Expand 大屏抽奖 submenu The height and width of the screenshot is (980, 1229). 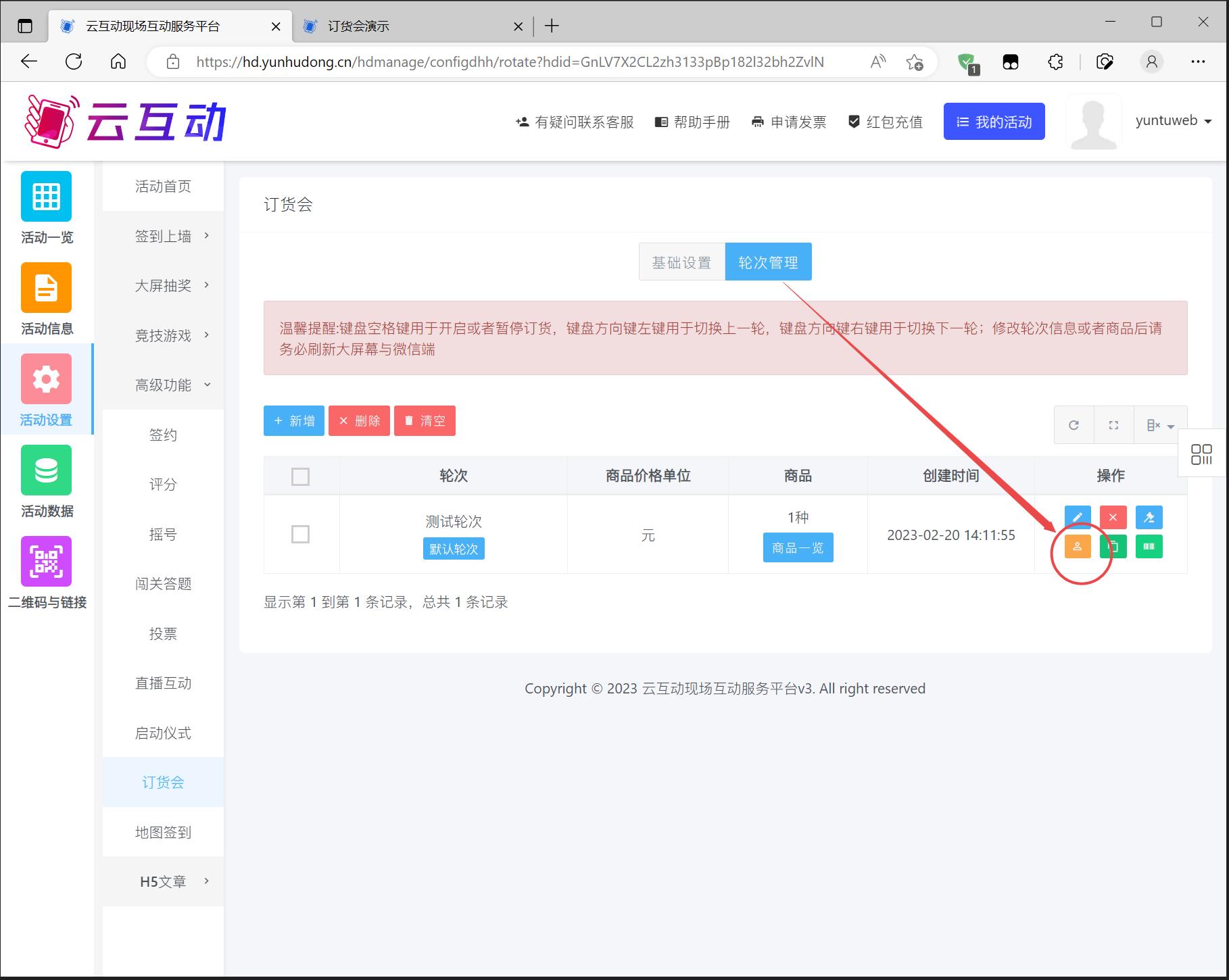[163, 286]
